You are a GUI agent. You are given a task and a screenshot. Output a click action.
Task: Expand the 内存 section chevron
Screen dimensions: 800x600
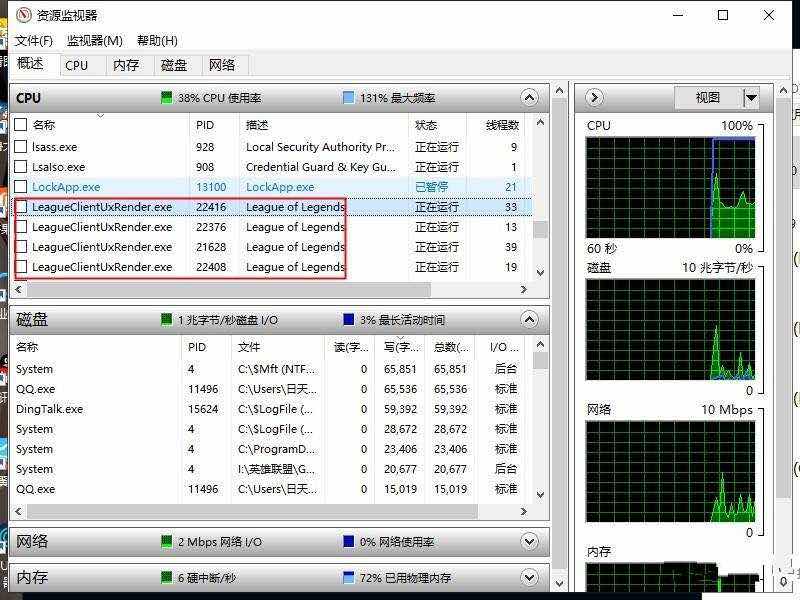529,578
